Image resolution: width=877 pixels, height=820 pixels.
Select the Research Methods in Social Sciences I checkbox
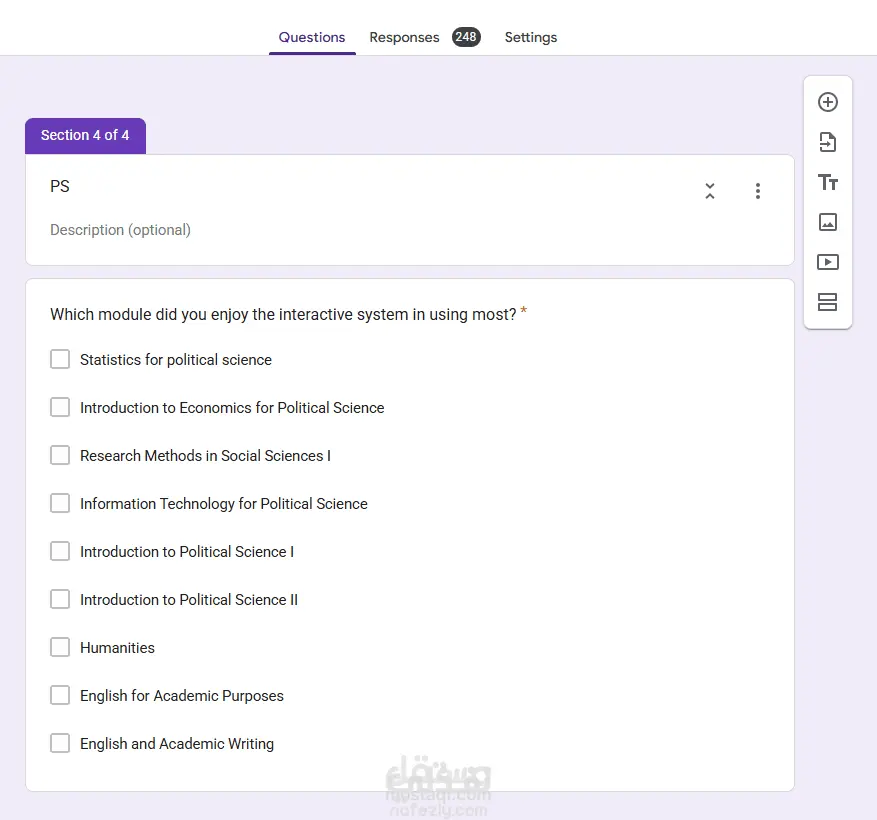tap(60, 455)
